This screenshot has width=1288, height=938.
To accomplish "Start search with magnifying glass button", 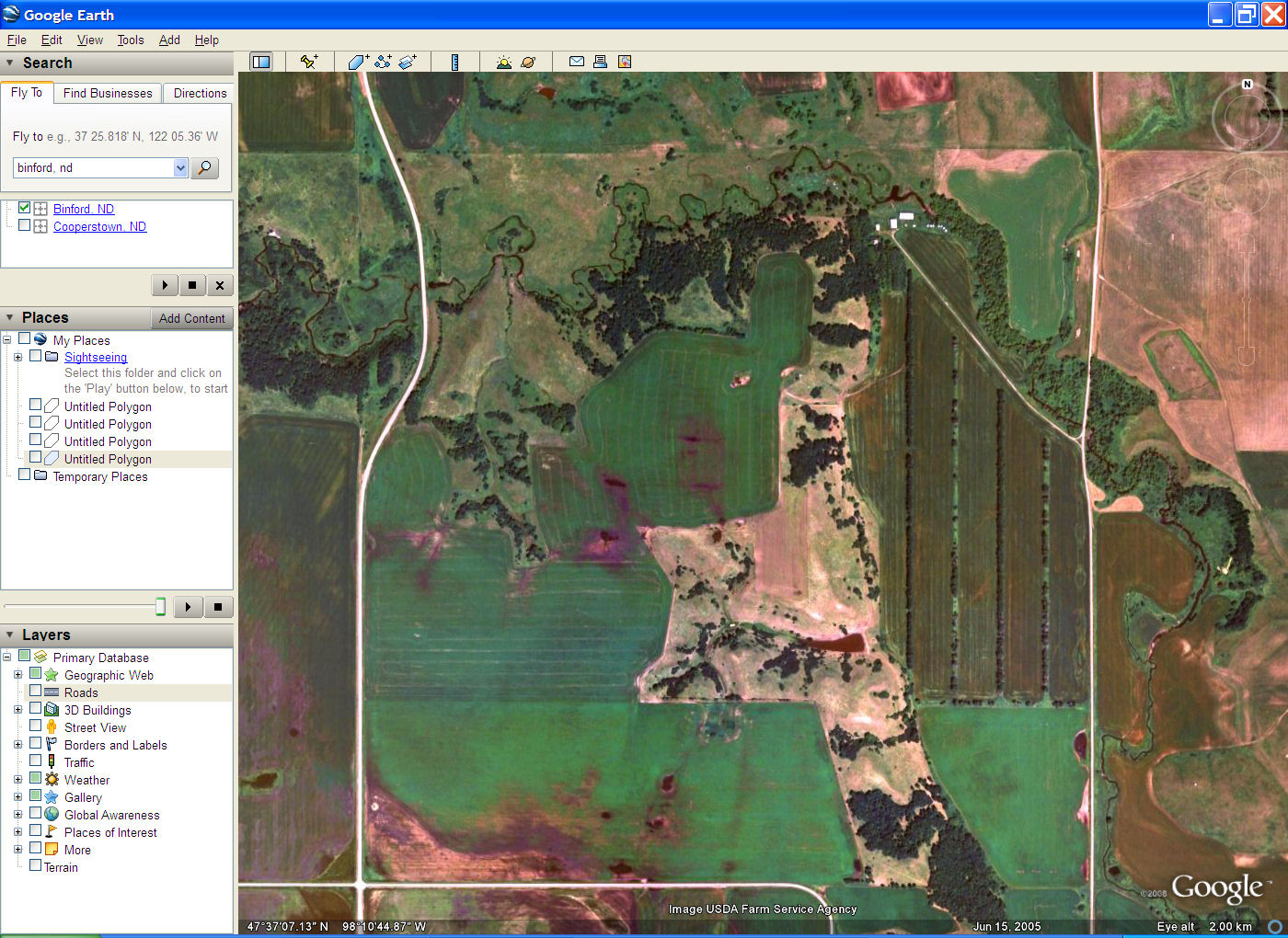I will tap(204, 167).
